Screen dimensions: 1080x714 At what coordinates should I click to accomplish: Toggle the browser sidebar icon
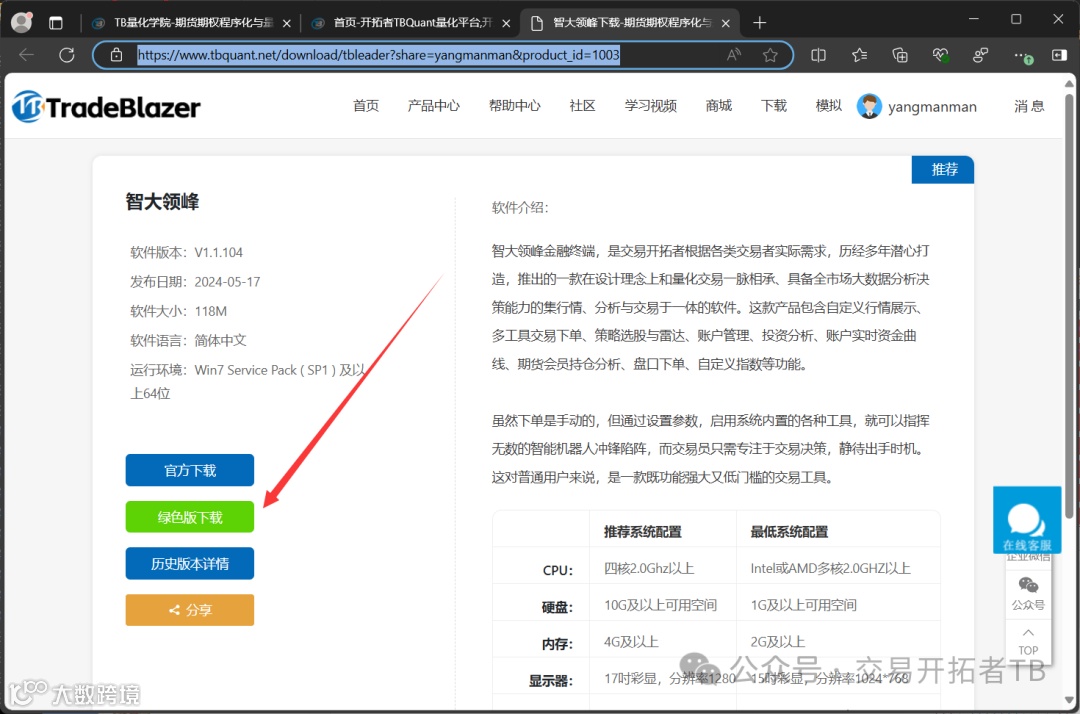1059,55
